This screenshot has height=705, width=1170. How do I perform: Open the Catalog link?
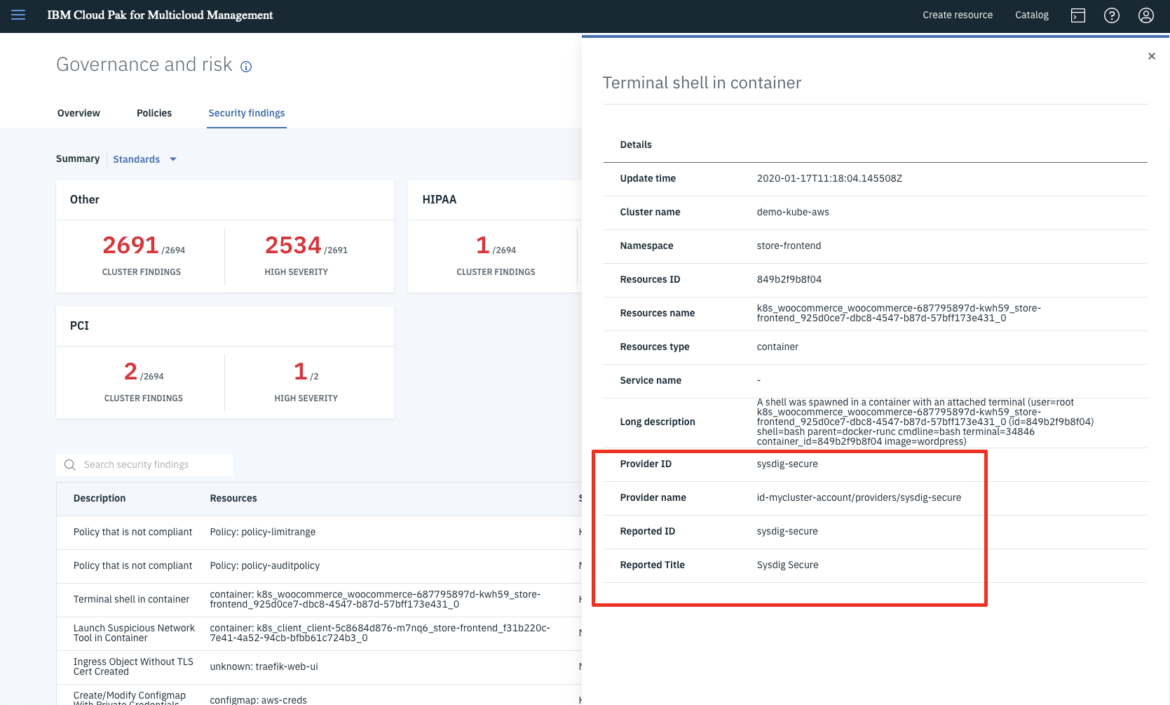(x=1031, y=15)
